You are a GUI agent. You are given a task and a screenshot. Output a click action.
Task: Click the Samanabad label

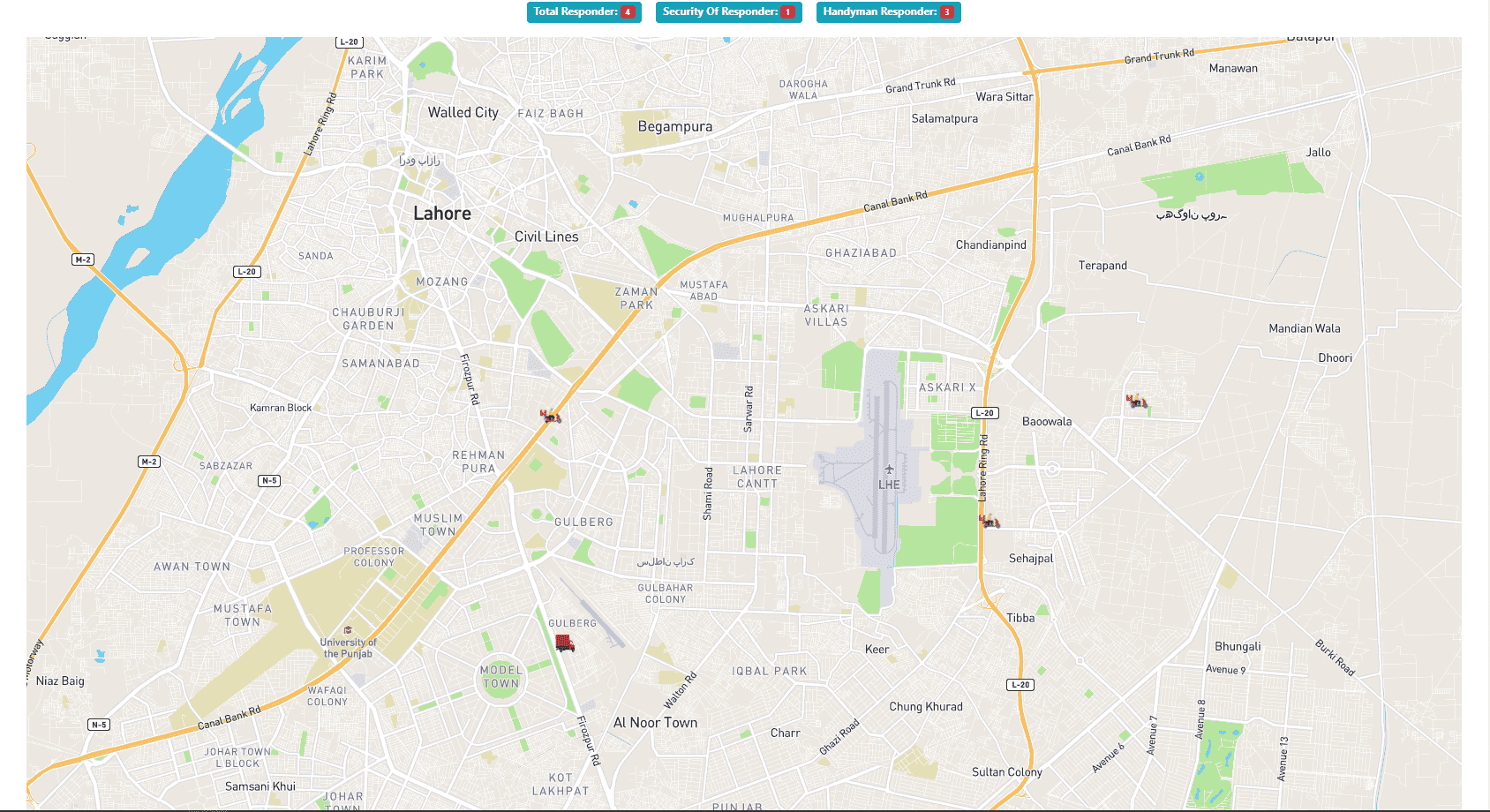click(x=381, y=364)
